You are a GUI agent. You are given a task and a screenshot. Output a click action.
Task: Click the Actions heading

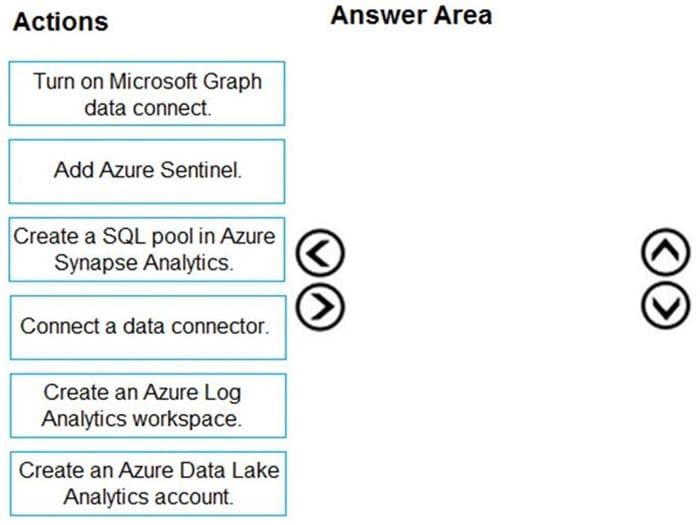click(x=61, y=21)
